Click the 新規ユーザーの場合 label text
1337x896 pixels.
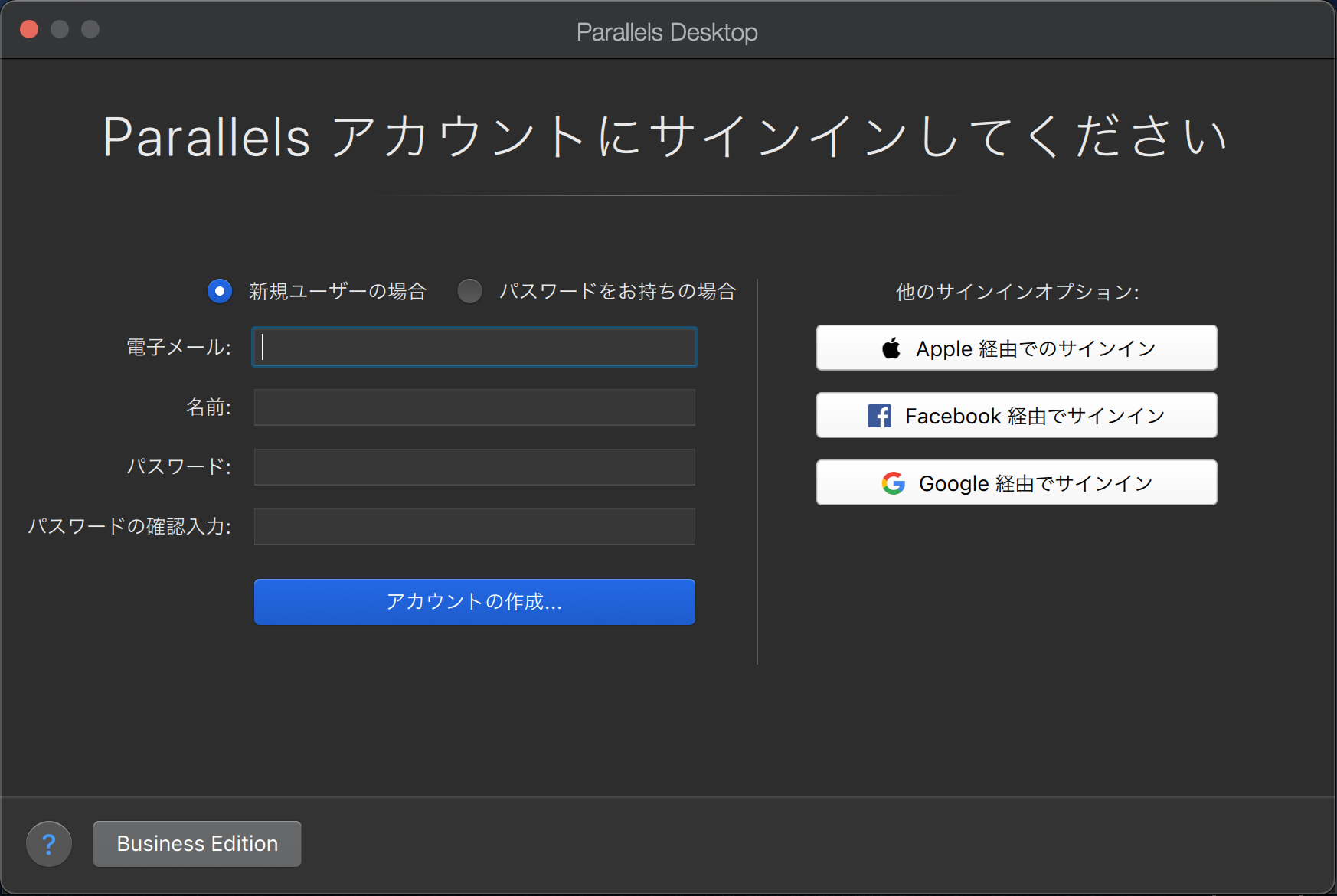pos(336,291)
